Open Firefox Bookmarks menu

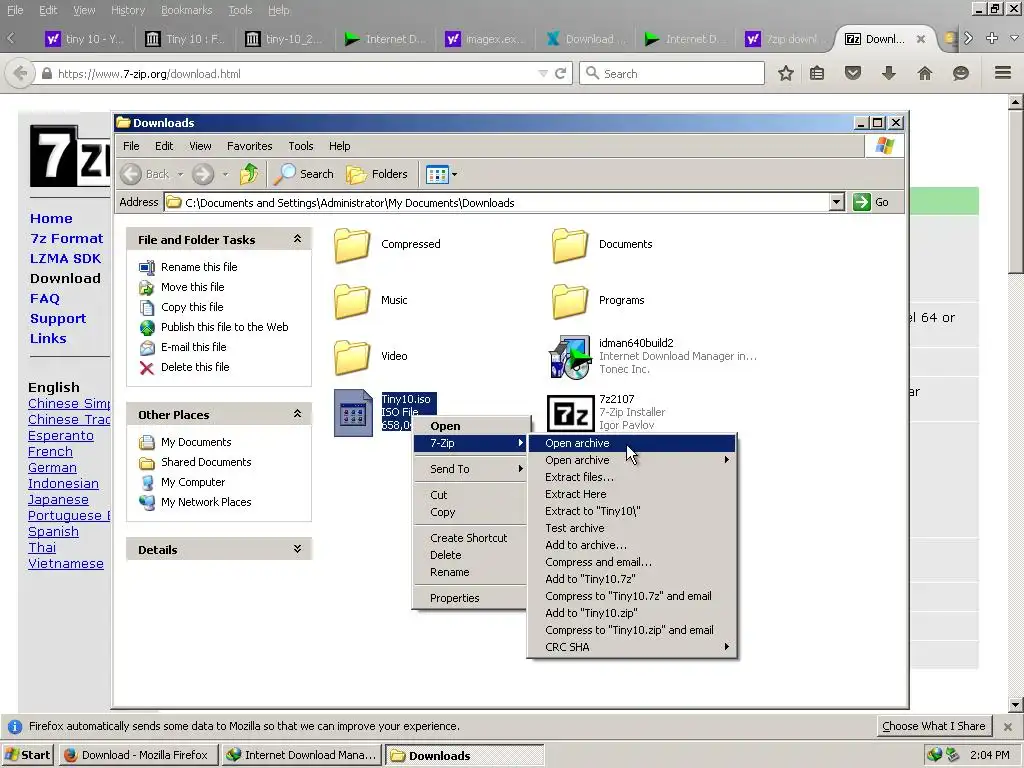pyautogui.click(x=187, y=10)
